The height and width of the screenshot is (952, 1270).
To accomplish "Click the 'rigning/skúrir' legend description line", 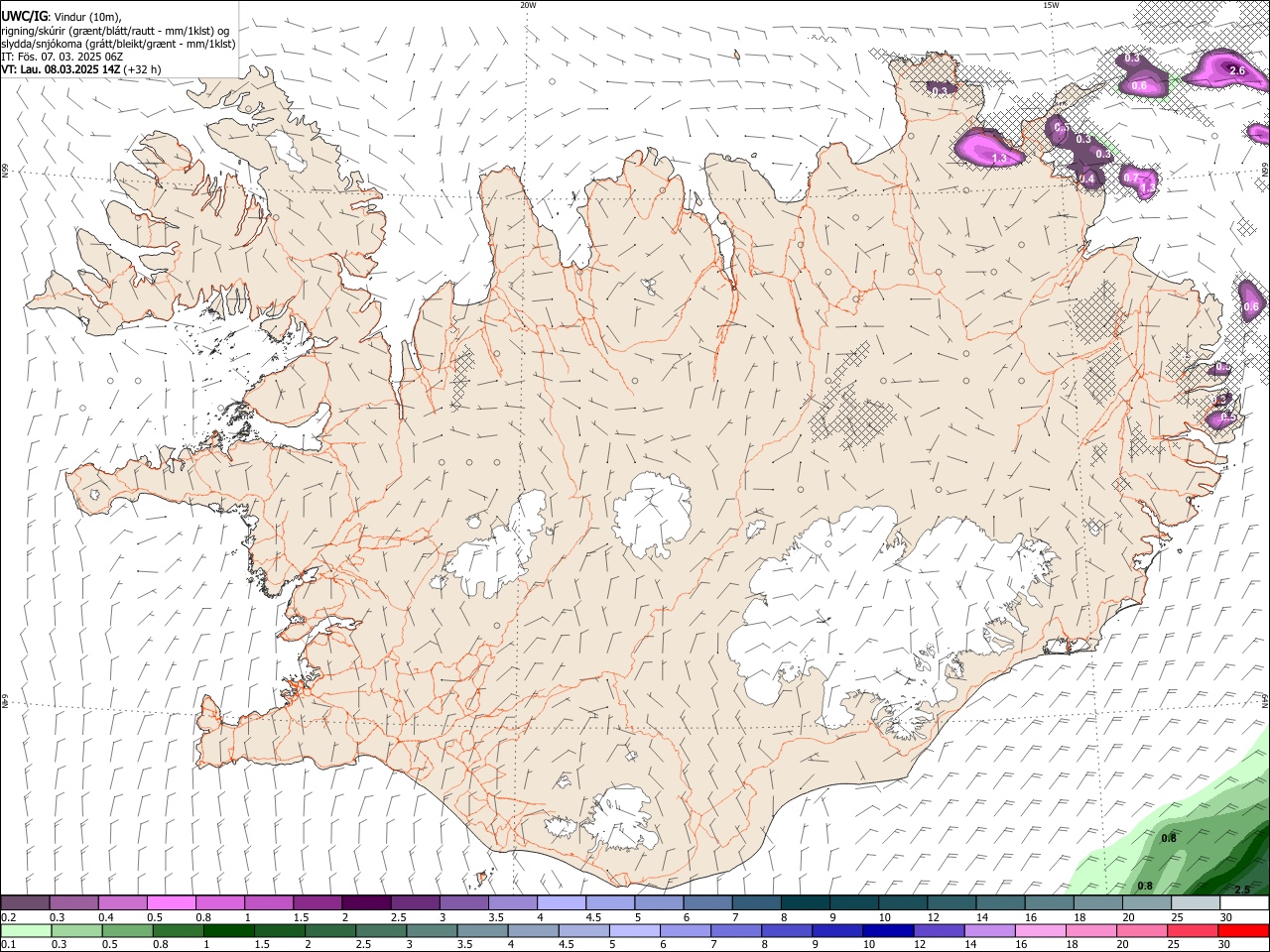I will point(114,31).
